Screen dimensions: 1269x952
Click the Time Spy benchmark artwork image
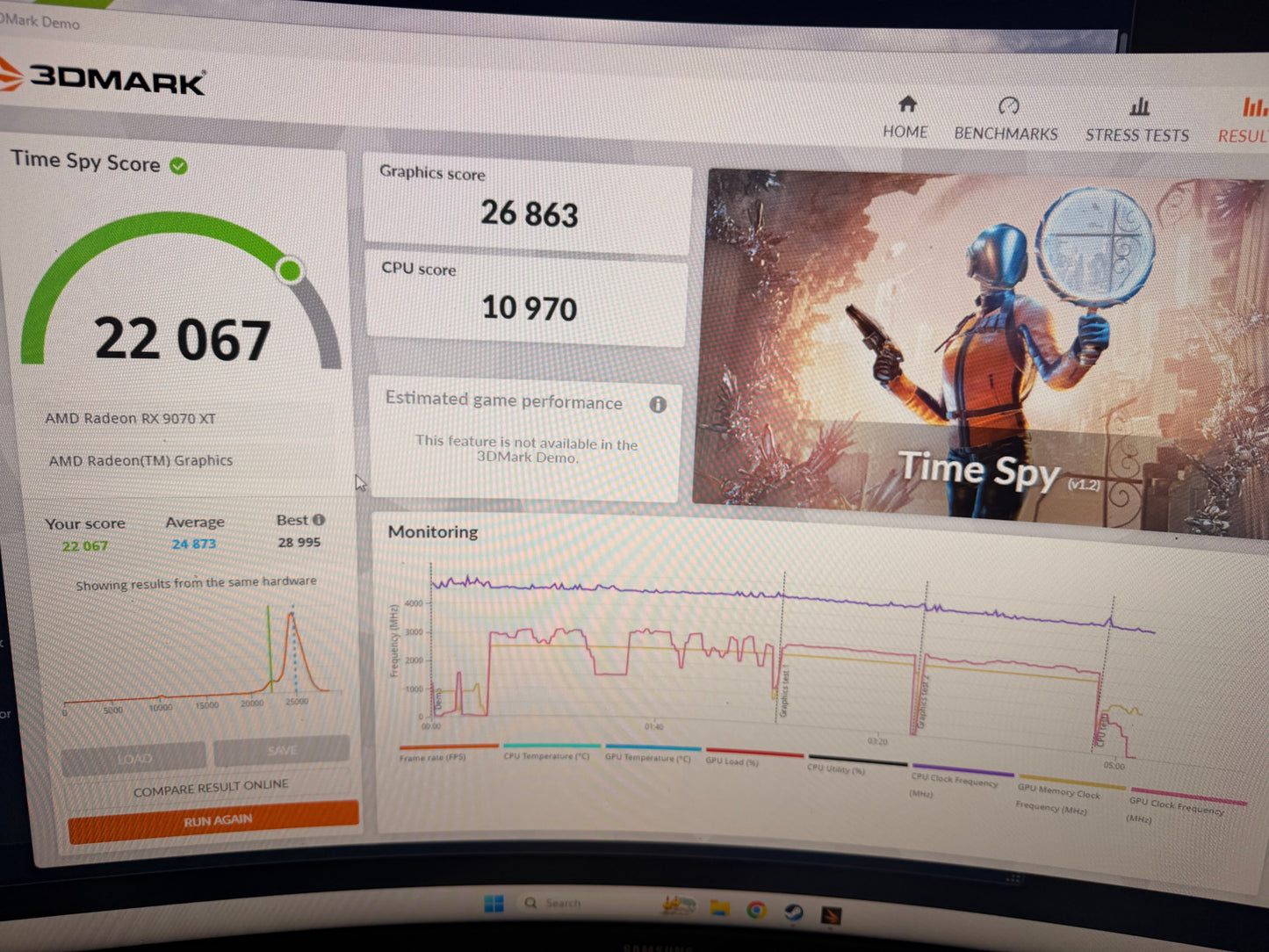[x=980, y=350]
